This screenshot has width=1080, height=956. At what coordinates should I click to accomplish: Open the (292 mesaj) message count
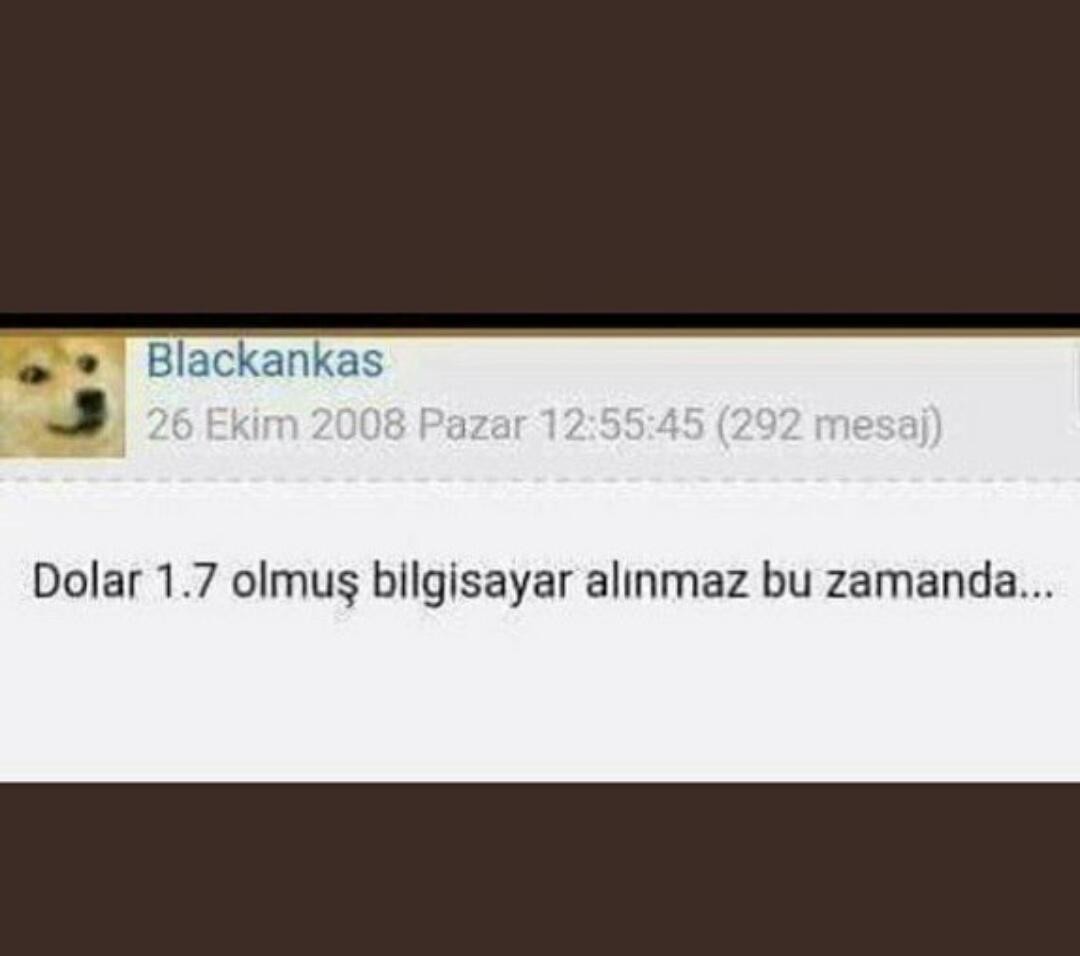[829, 425]
